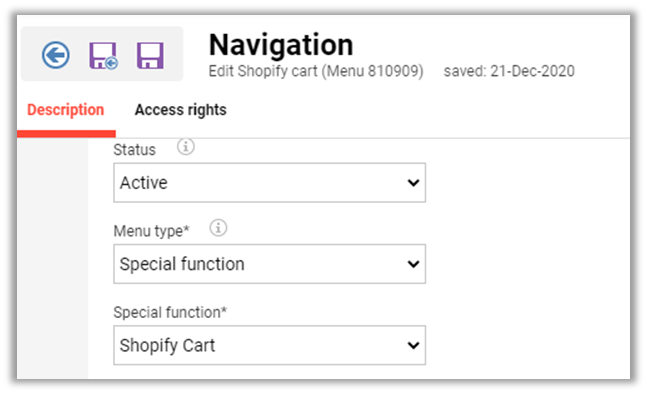Click the Status field label
This screenshot has width=647, height=394.
coord(135,150)
